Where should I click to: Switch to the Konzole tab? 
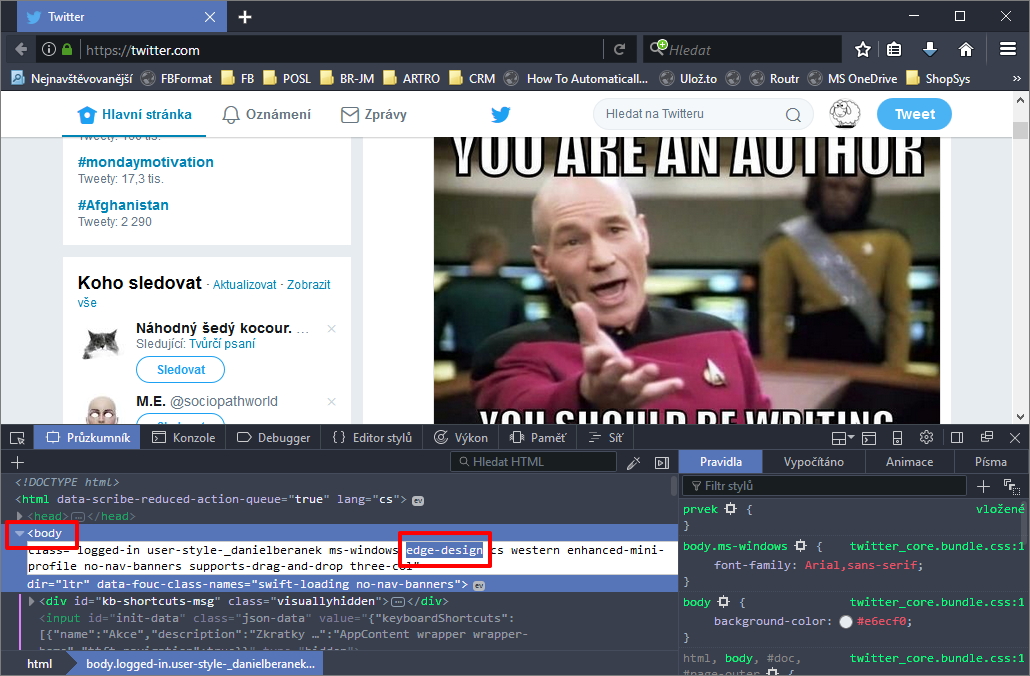pyautogui.click(x=184, y=438)
